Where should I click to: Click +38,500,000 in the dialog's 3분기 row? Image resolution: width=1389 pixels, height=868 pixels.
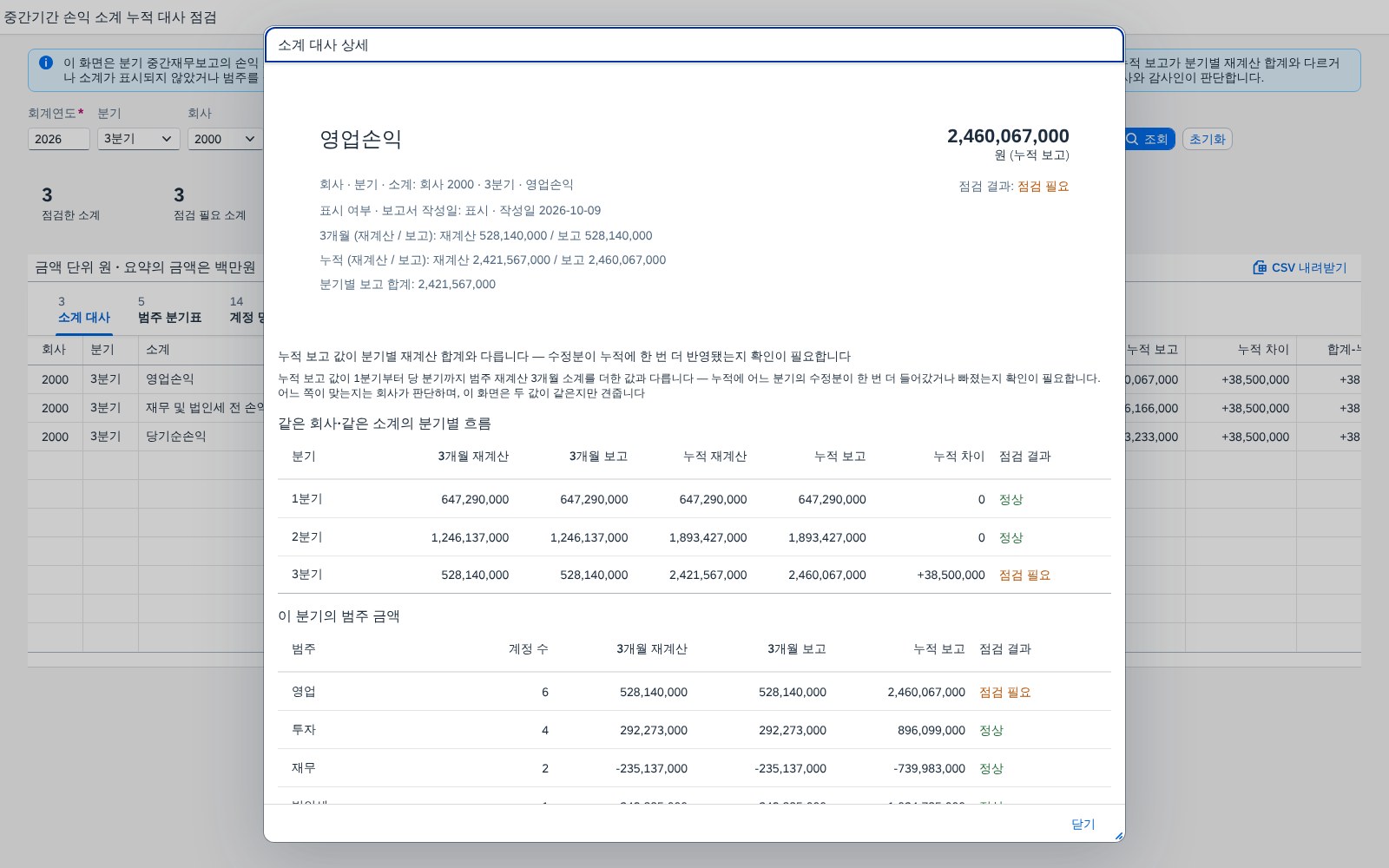951,575
